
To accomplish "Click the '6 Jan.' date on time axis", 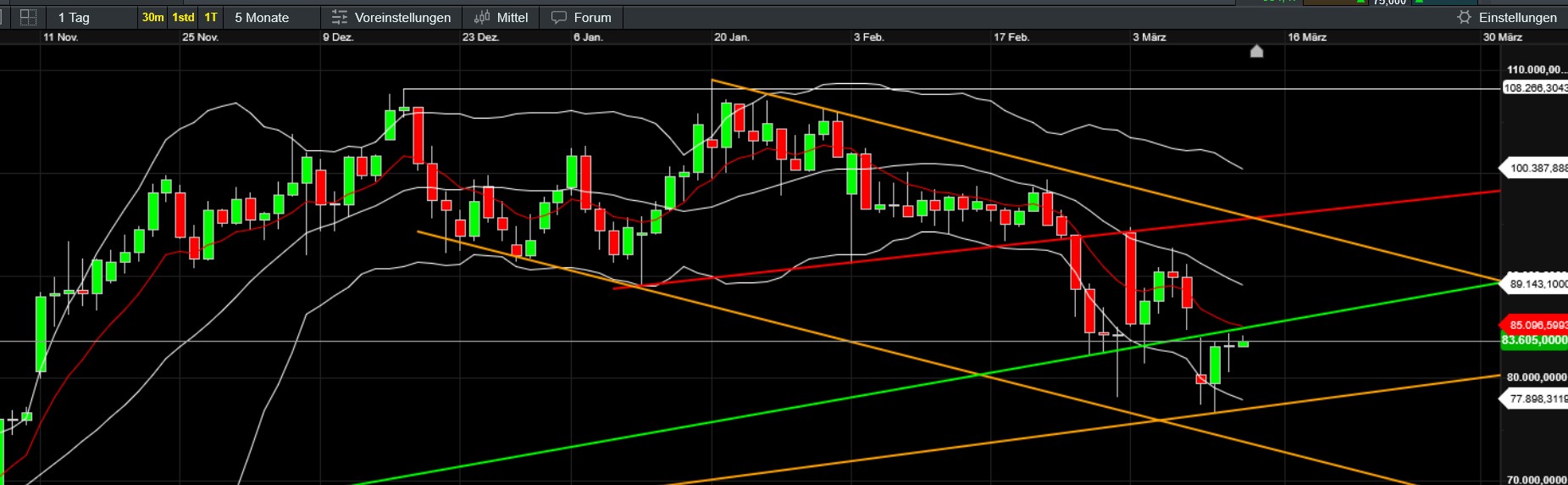I will click(x=588, y=37).
